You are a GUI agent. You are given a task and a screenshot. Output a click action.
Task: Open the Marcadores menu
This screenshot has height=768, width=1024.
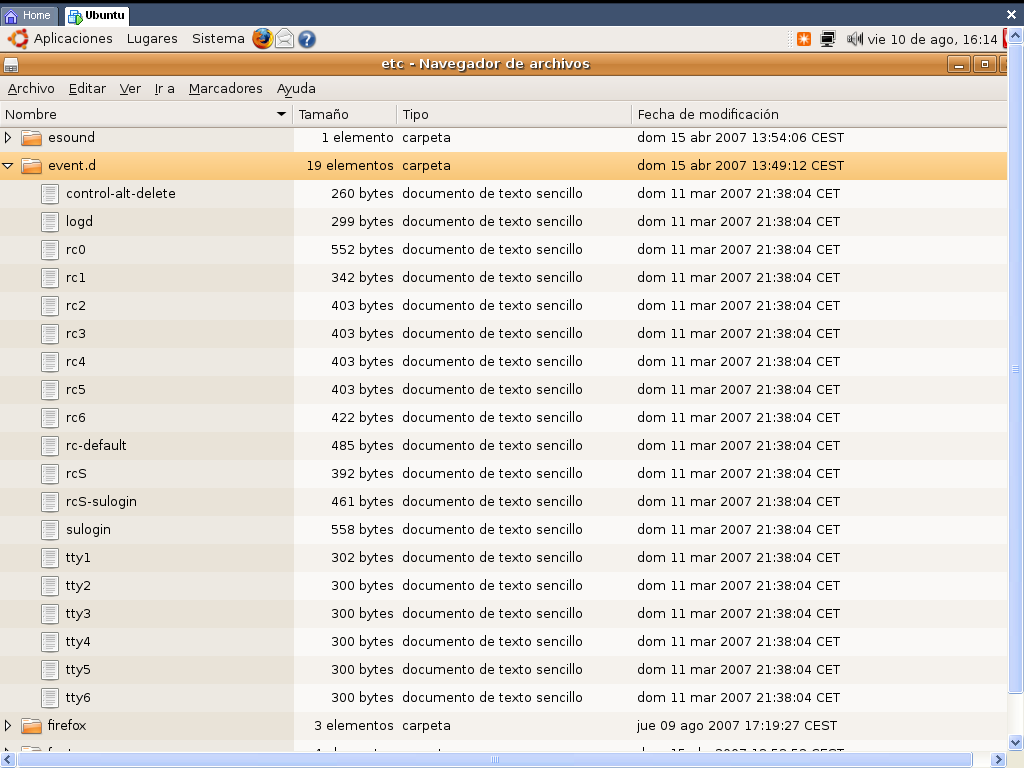click(225, 89)
